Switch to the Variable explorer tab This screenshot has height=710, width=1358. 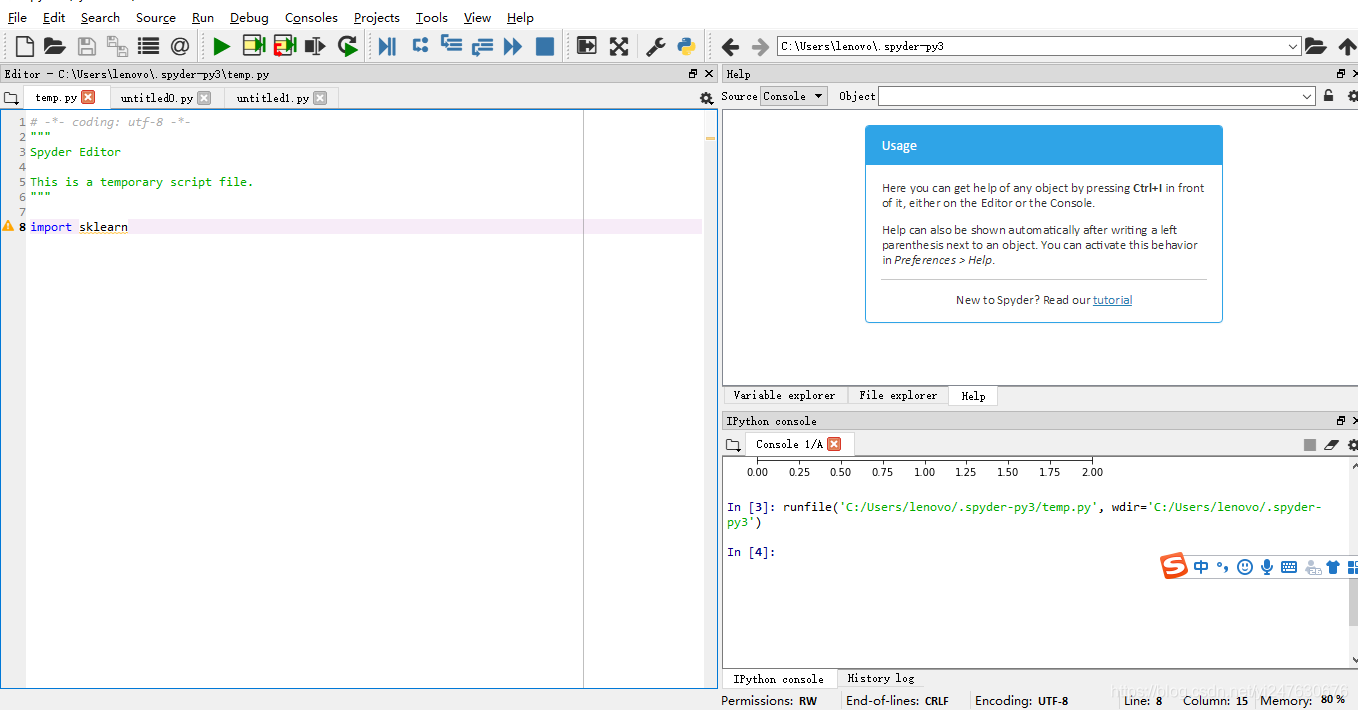(x=784, y=395)
